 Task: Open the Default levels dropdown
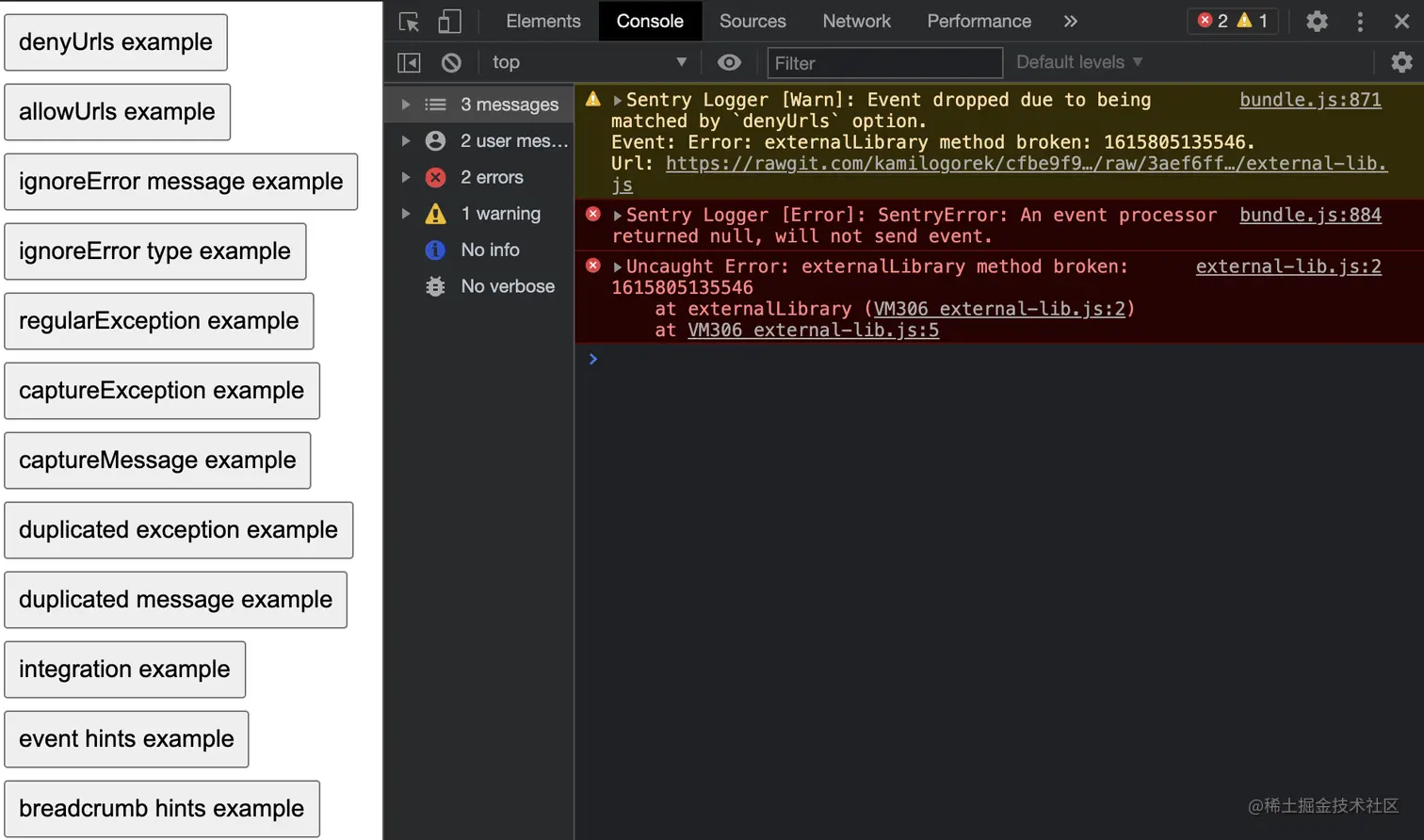(1079, 62)
